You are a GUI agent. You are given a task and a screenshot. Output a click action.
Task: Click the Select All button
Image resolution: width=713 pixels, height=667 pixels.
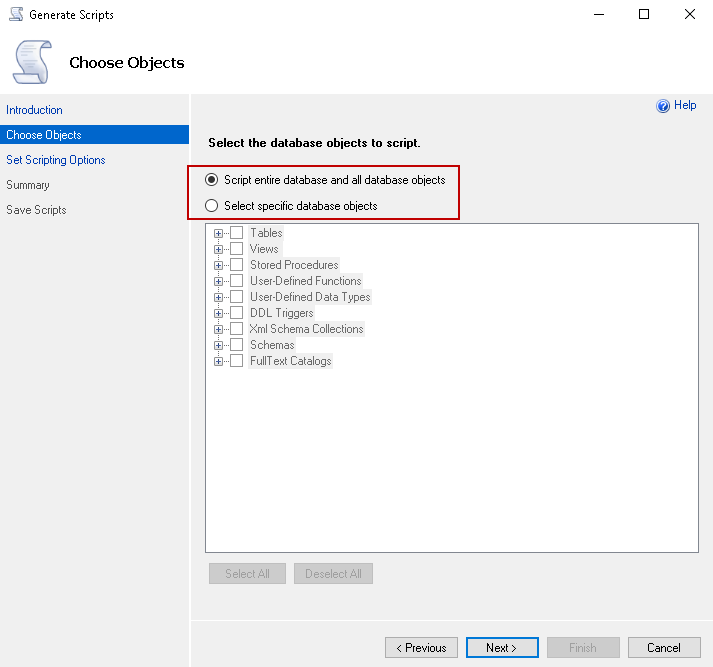click(247, 574)
